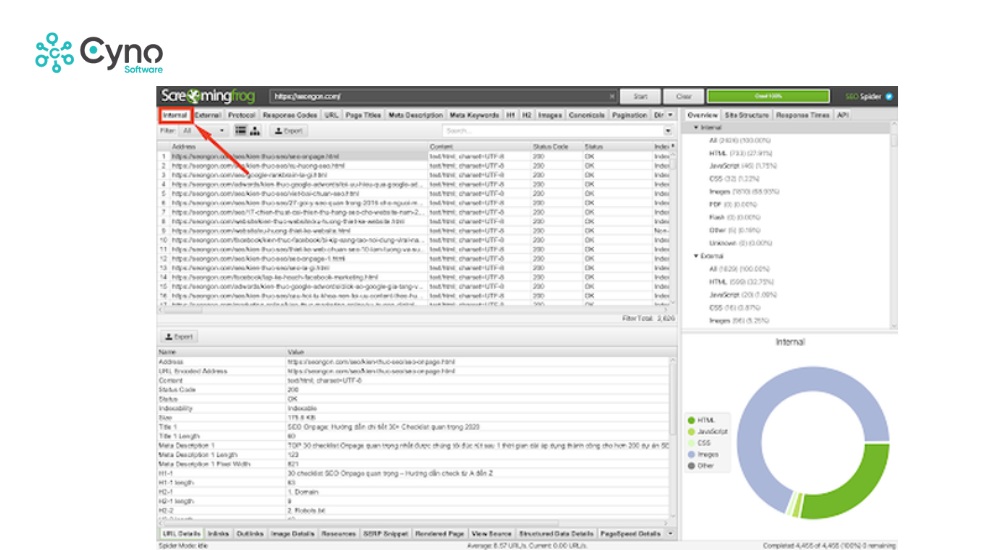
Task: Switch to tree view icon beside Filter
Action: pyautogui.click(x=254, y=130)
